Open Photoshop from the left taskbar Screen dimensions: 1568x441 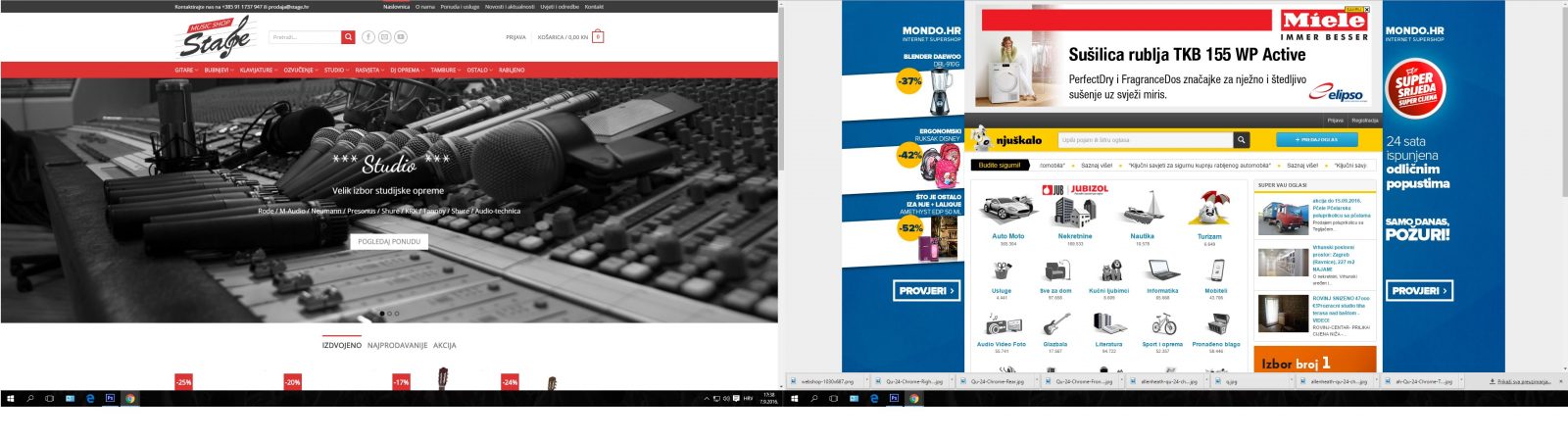[110, 399]
